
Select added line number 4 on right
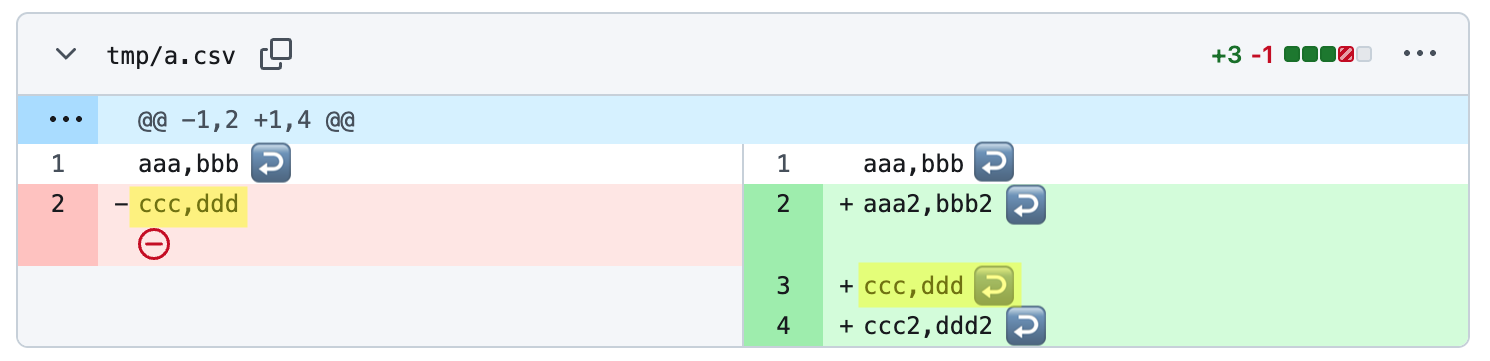783,326
